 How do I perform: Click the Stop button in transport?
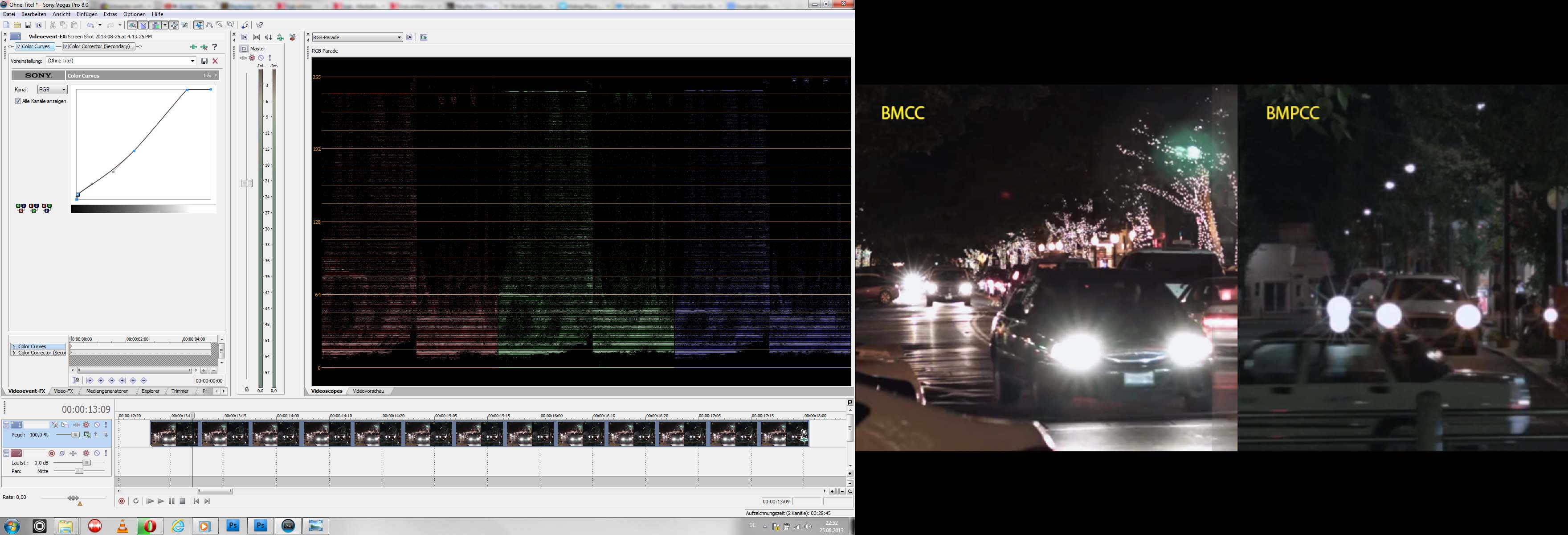[183, 501]
